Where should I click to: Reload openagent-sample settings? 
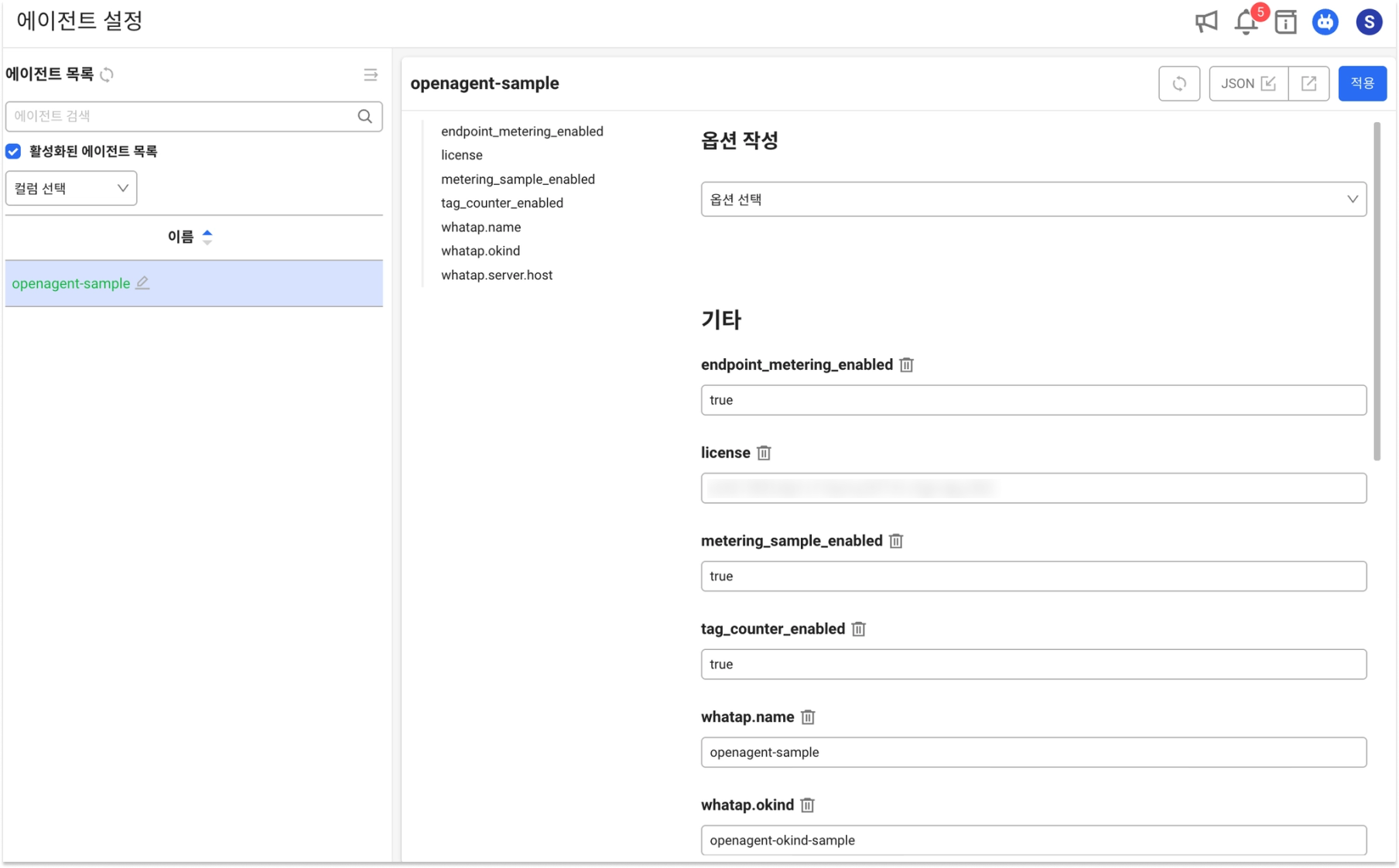1178,84
